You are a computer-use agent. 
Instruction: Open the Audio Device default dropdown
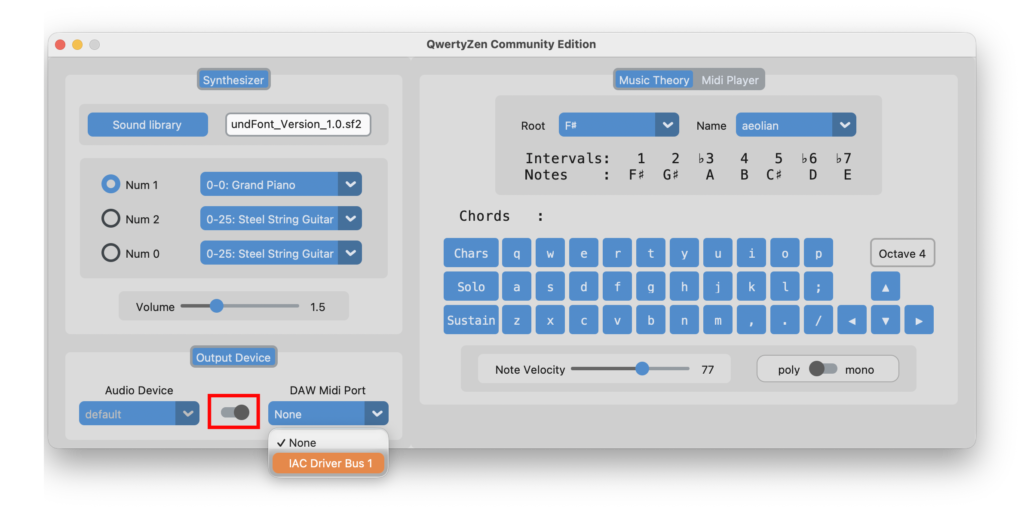[x=139, y=413]
